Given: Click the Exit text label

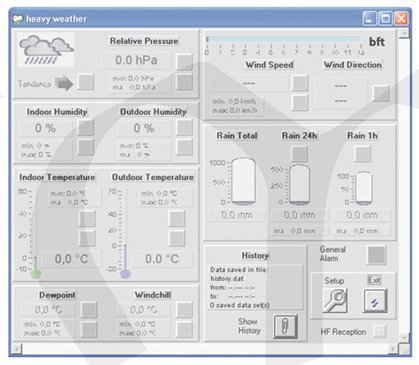Looking at the screenshot, I should pyautogui.click(x=374, y=280).
